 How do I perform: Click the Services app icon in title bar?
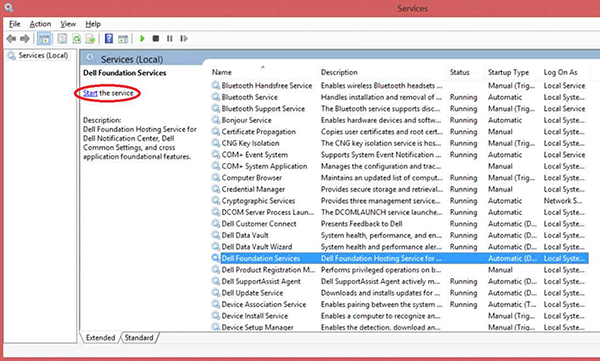tap(8, 7)
